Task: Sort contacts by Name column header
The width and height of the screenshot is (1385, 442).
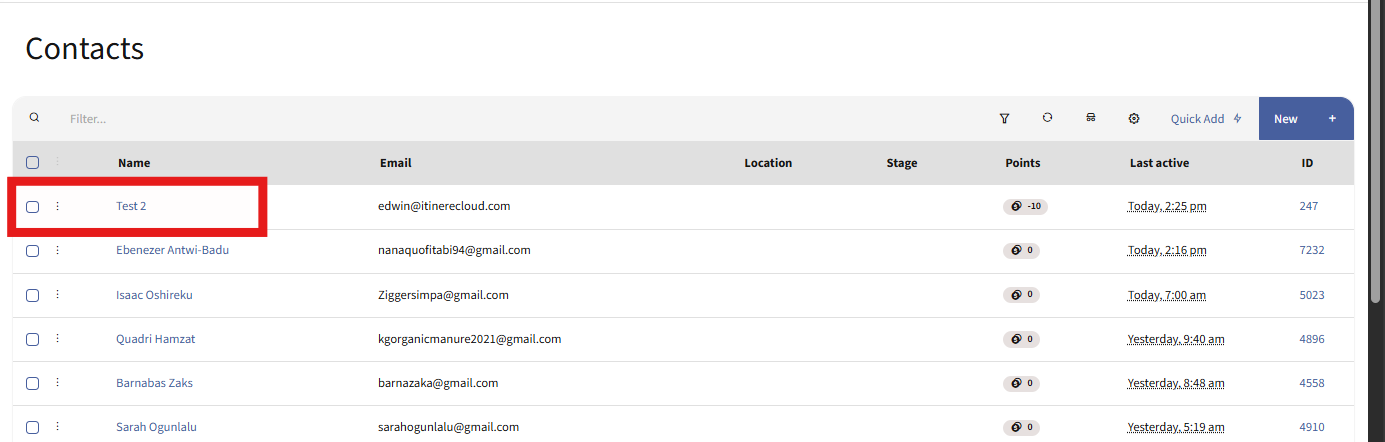Action: tap(134, 163)
